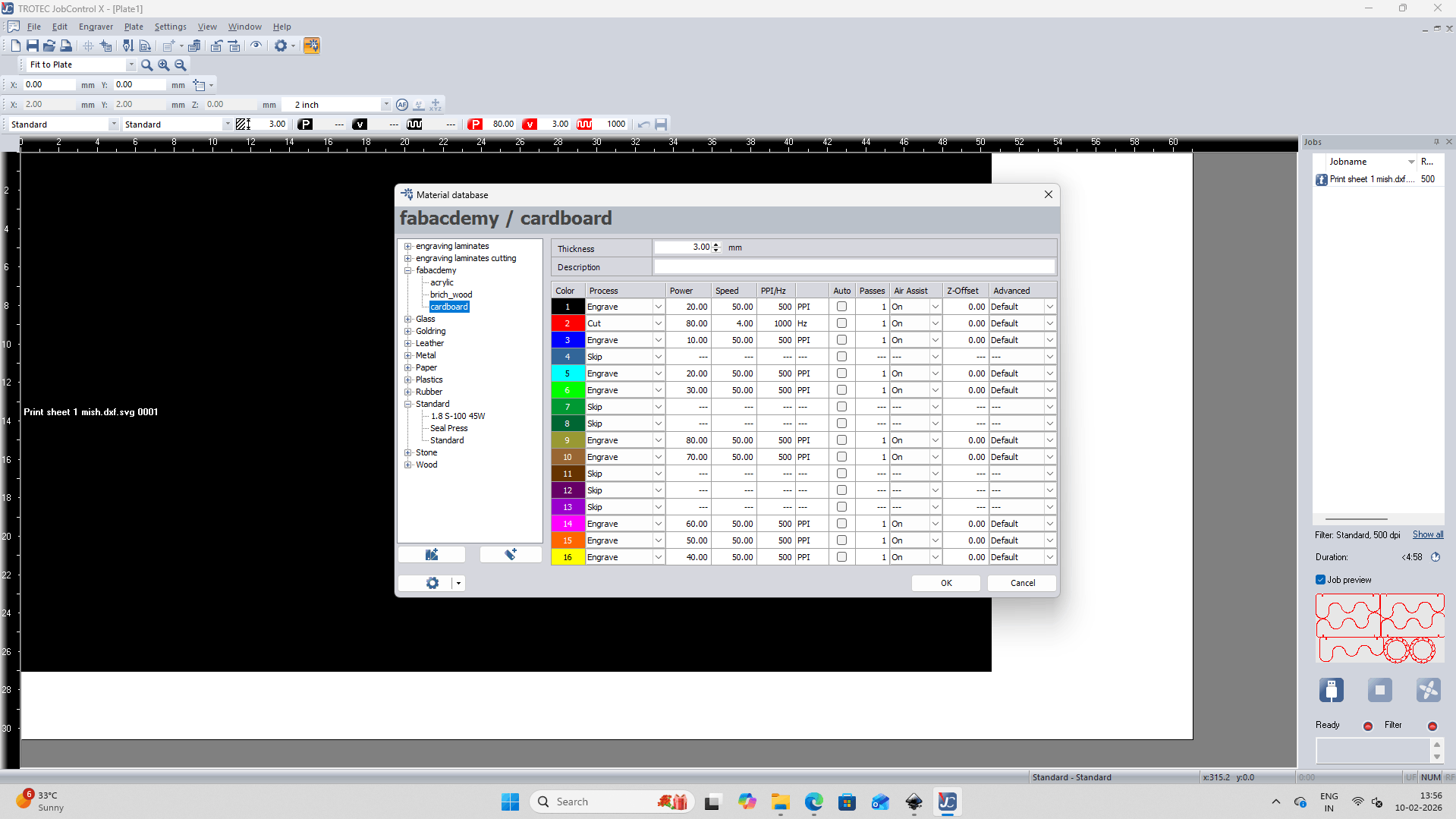Click the gear icon in Material database dialog
Screen dimensions: 1456x819
click(x=432, y=583)
